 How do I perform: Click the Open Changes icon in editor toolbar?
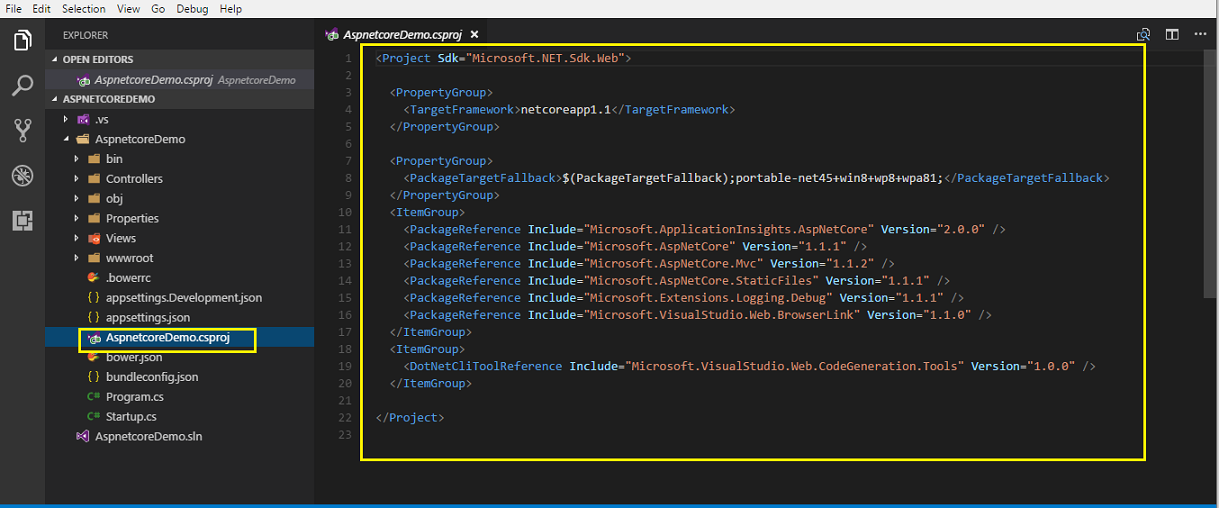1142,34
